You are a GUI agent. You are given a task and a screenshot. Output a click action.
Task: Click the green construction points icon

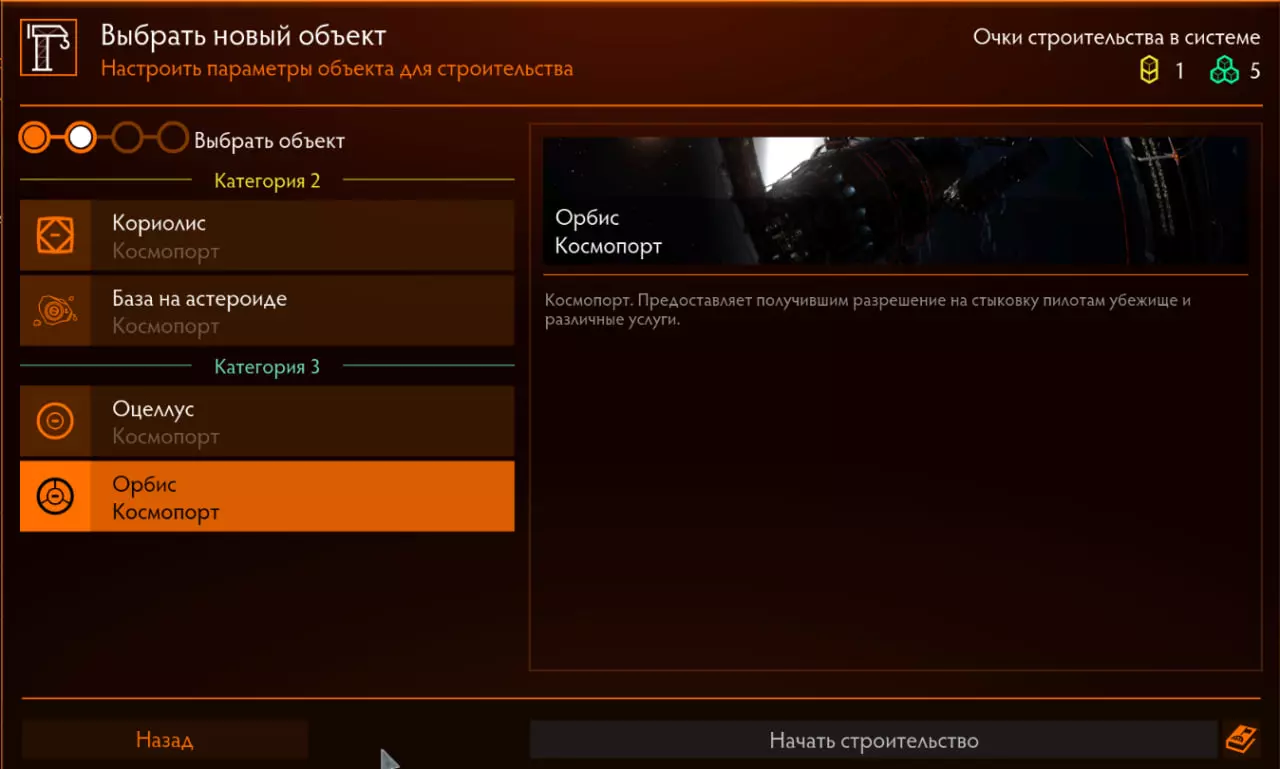pos(1224,70)
